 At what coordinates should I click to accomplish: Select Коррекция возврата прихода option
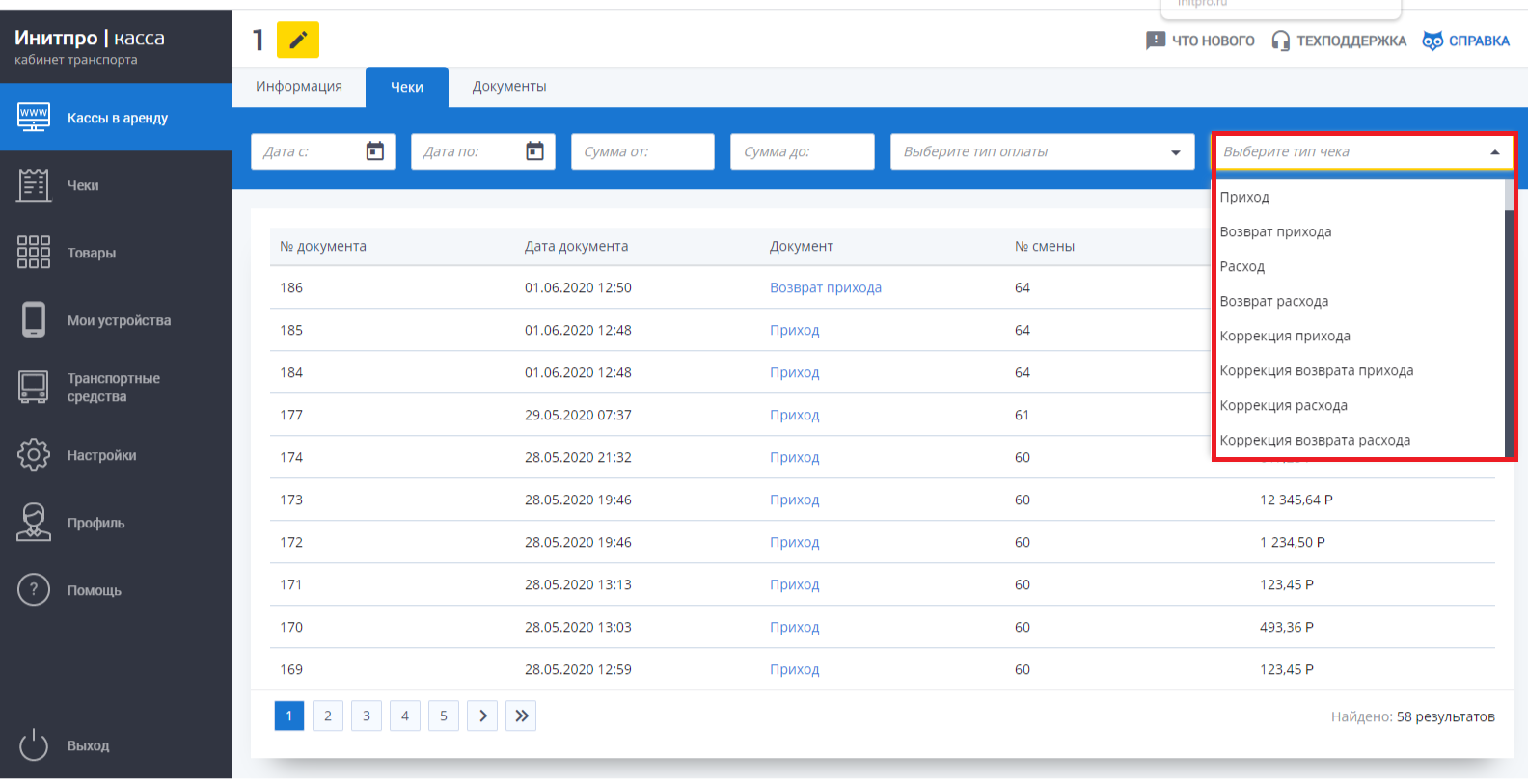coord(1360,370)
